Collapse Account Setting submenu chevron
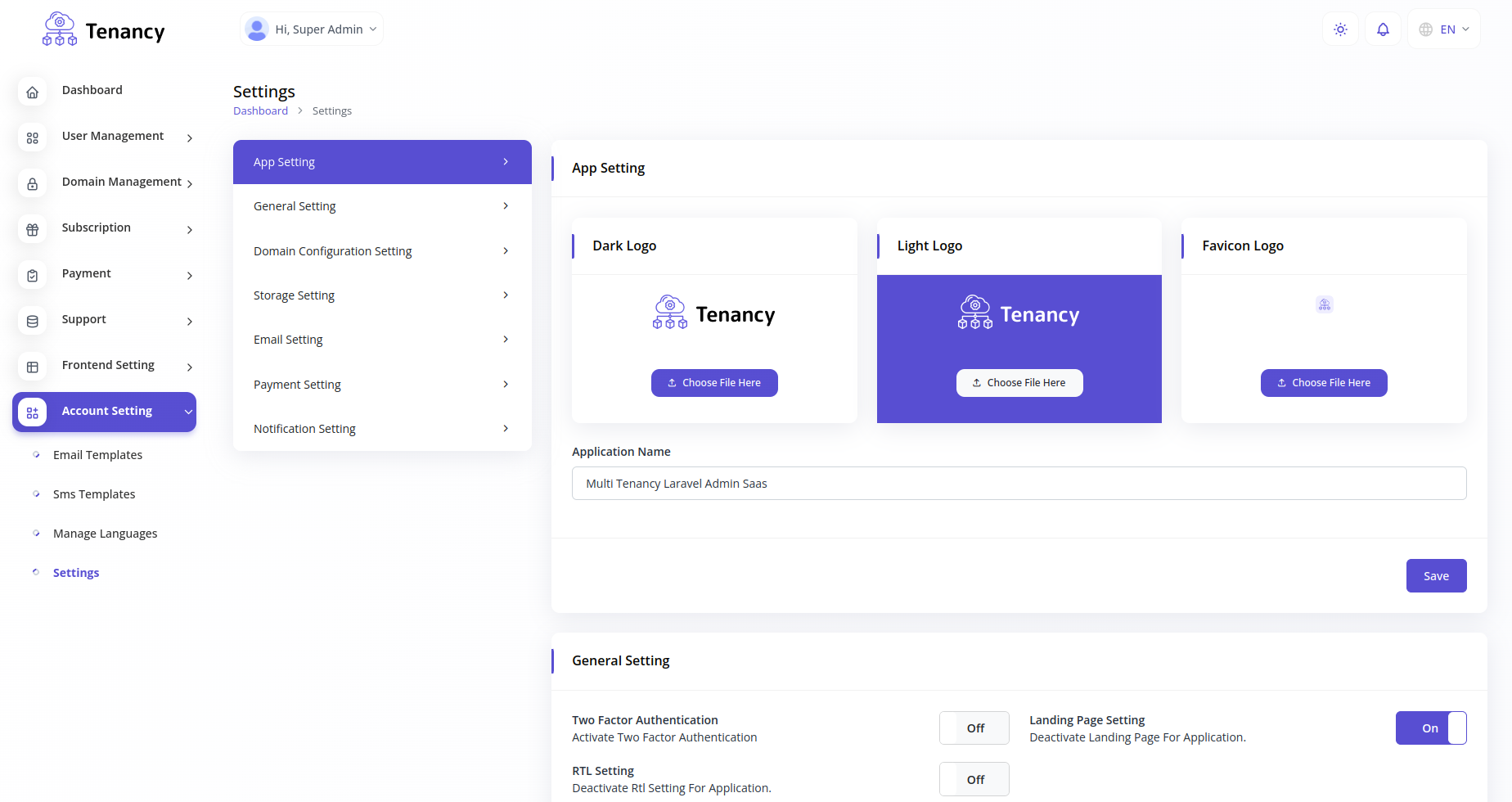Viewport: 1512px width, 802px height. tap(189, 412)
